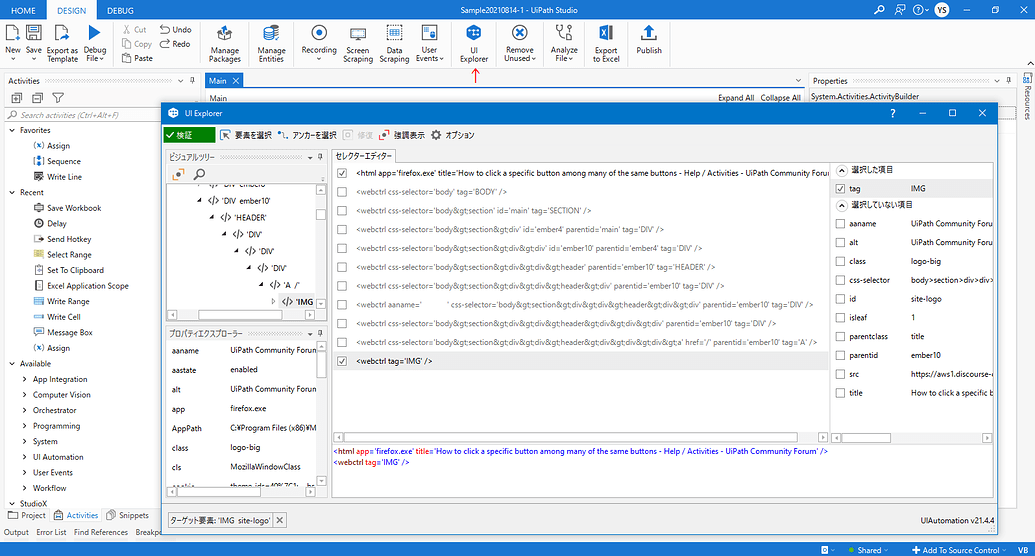
Task: Click search icon in visual tree panel
Action: point(199,174)
